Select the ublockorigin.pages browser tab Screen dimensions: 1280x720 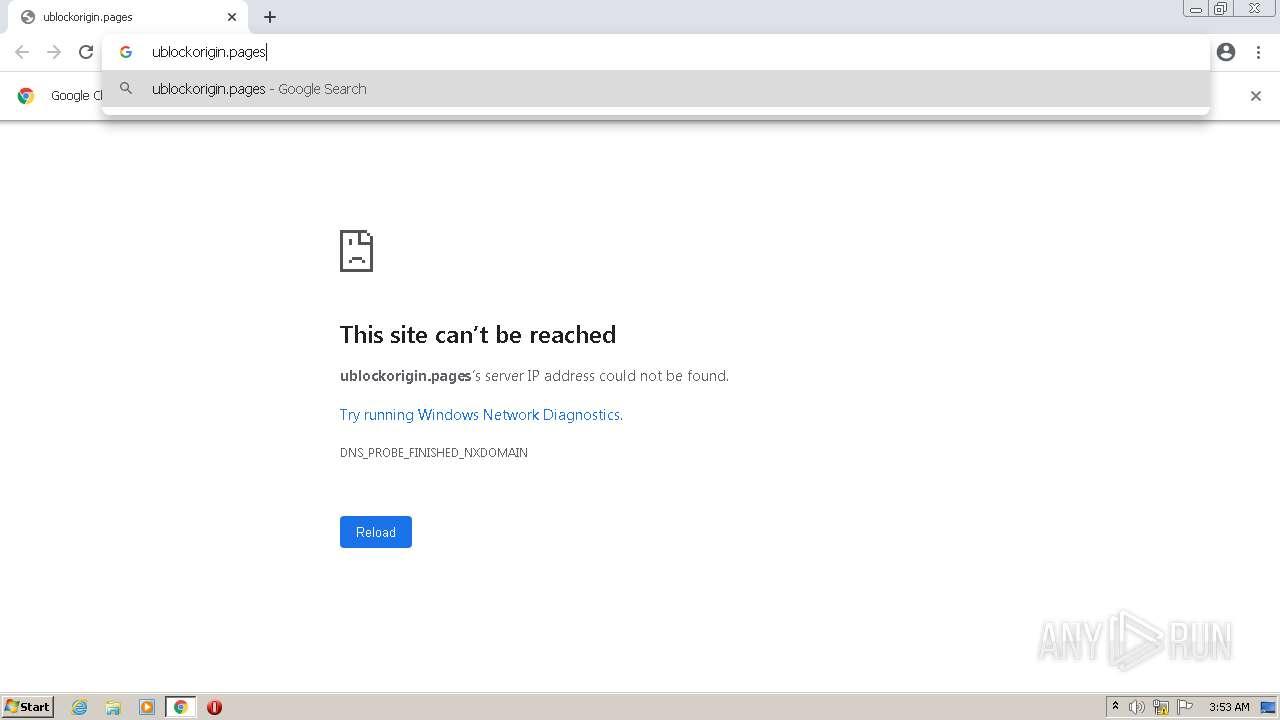tap(127, 17)
